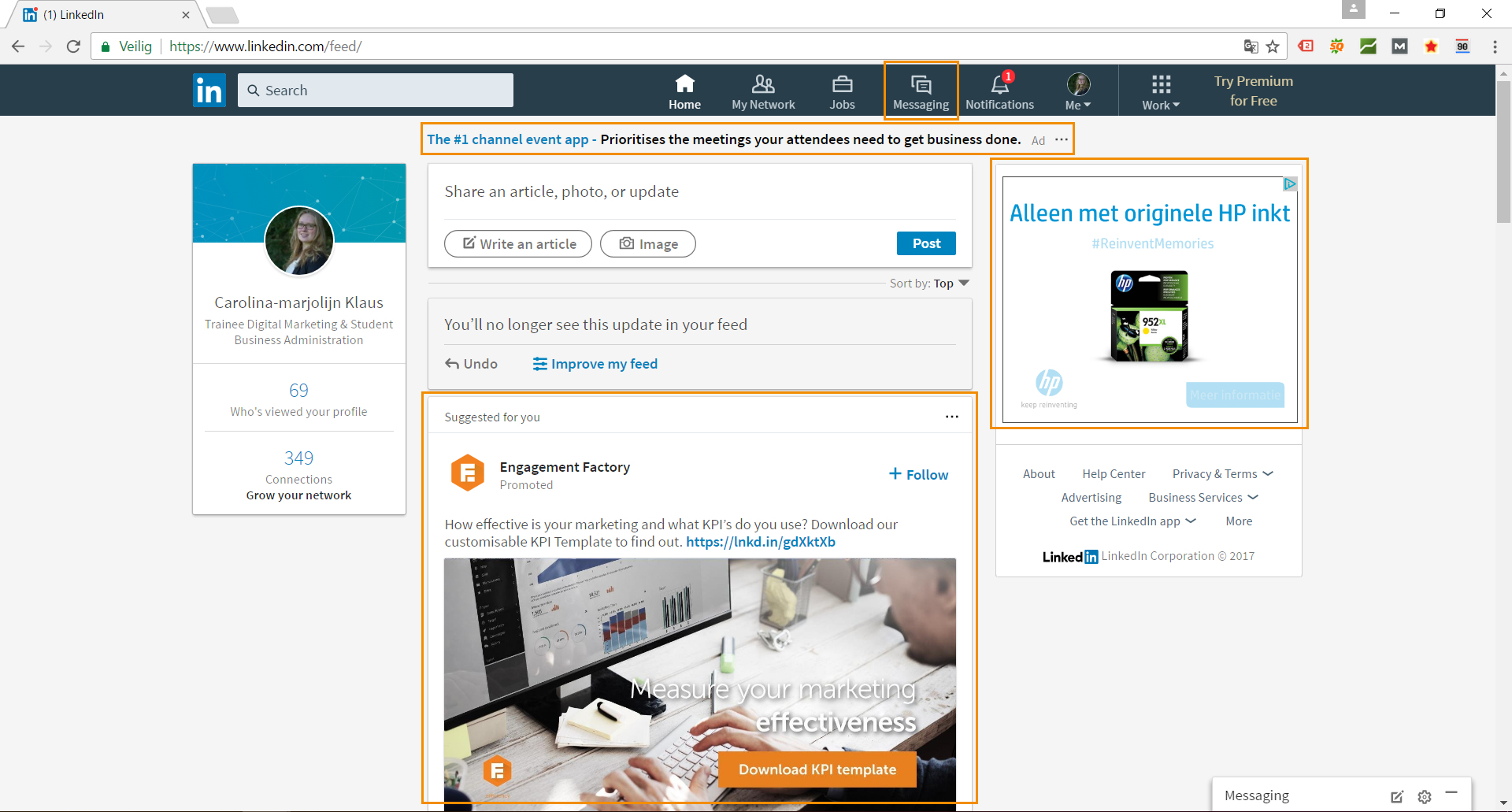The image size is (1512, 812).
Task: Expand the Privacy & Terms footer dropdown
Action: [x=1221, y=473]
